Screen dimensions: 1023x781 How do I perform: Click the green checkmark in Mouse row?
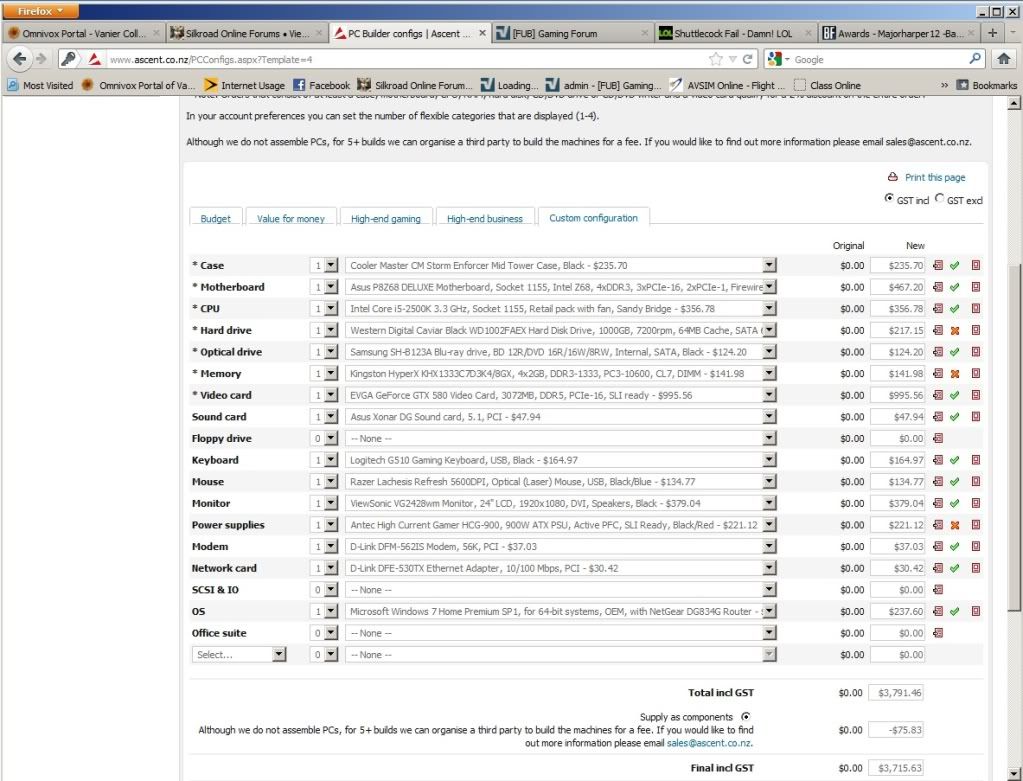click(954, 482)
